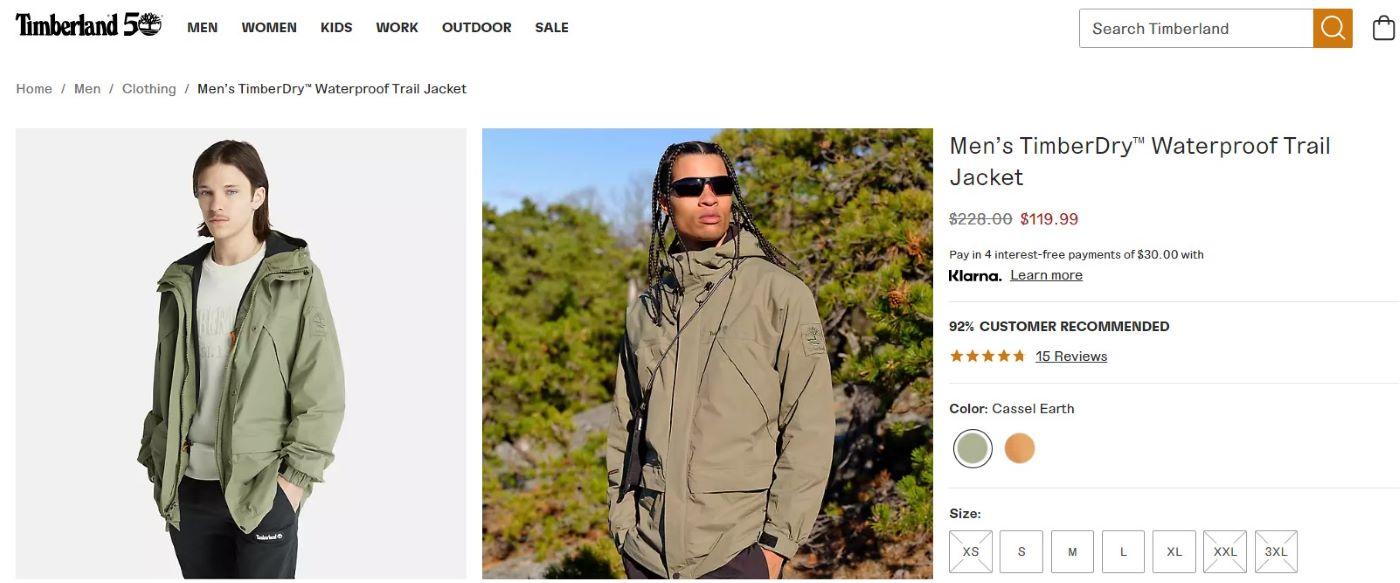Open the OUTDOOR navigation menu
The height and width of the screenshot is (583, 1400).
(476, 28)
